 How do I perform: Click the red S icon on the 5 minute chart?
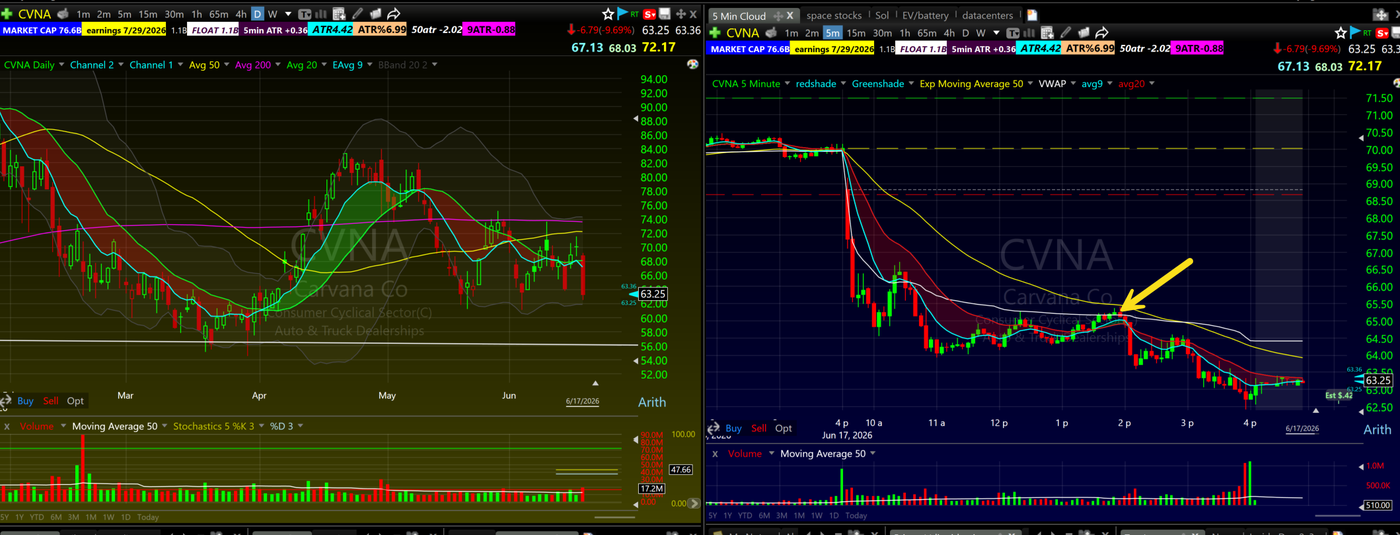tap(1382, 33)
